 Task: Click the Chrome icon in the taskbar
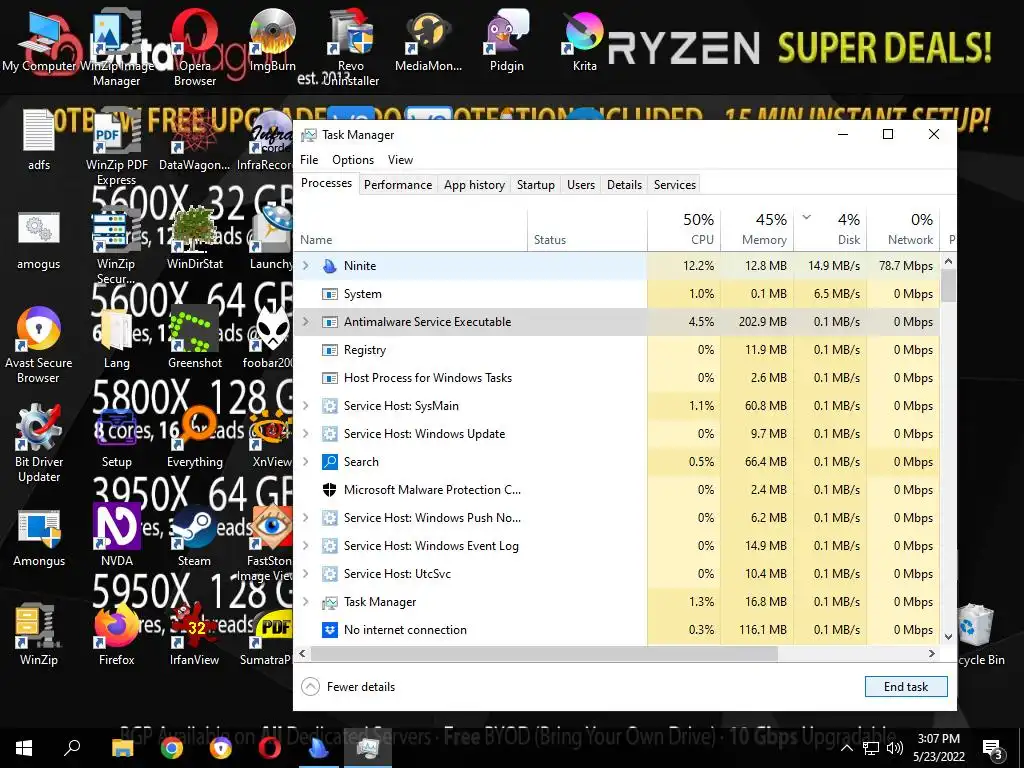172,748
